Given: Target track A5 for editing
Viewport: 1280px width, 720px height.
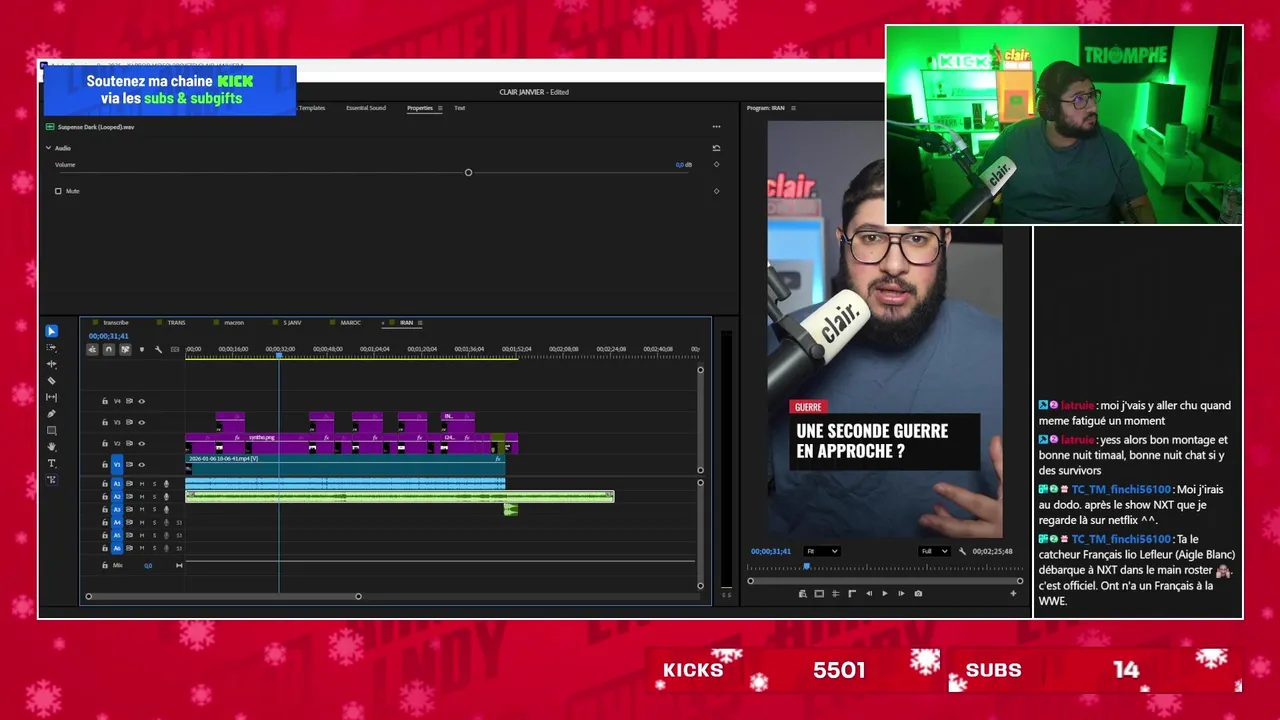Looking at the screenshot, I should [x=117, y=535].
